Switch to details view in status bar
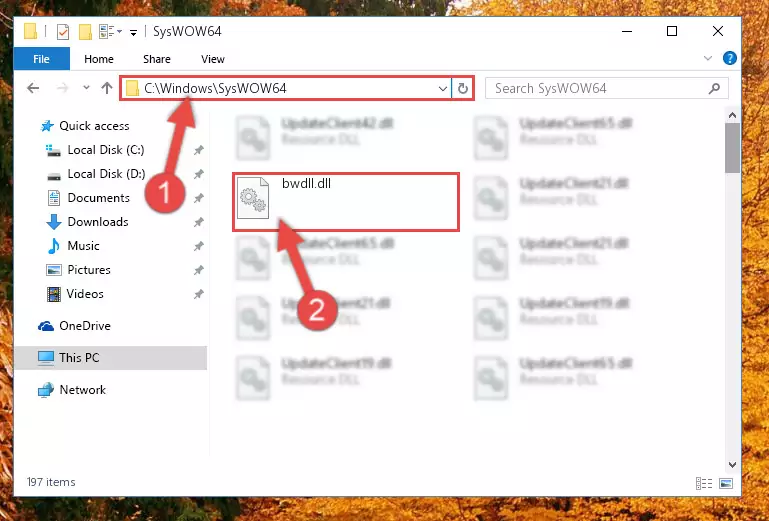Image resolution: width=769 pixels, height=521 pixels. point(704,484)
